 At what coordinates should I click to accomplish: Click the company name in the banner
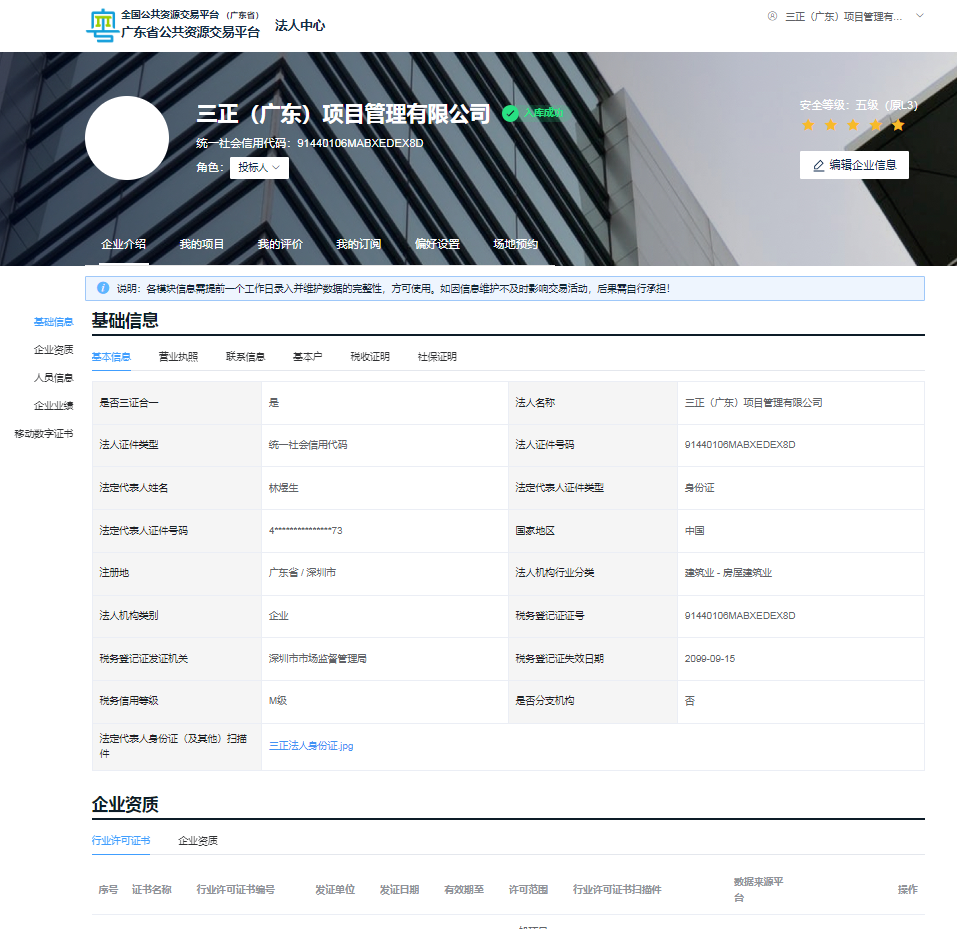344,114
